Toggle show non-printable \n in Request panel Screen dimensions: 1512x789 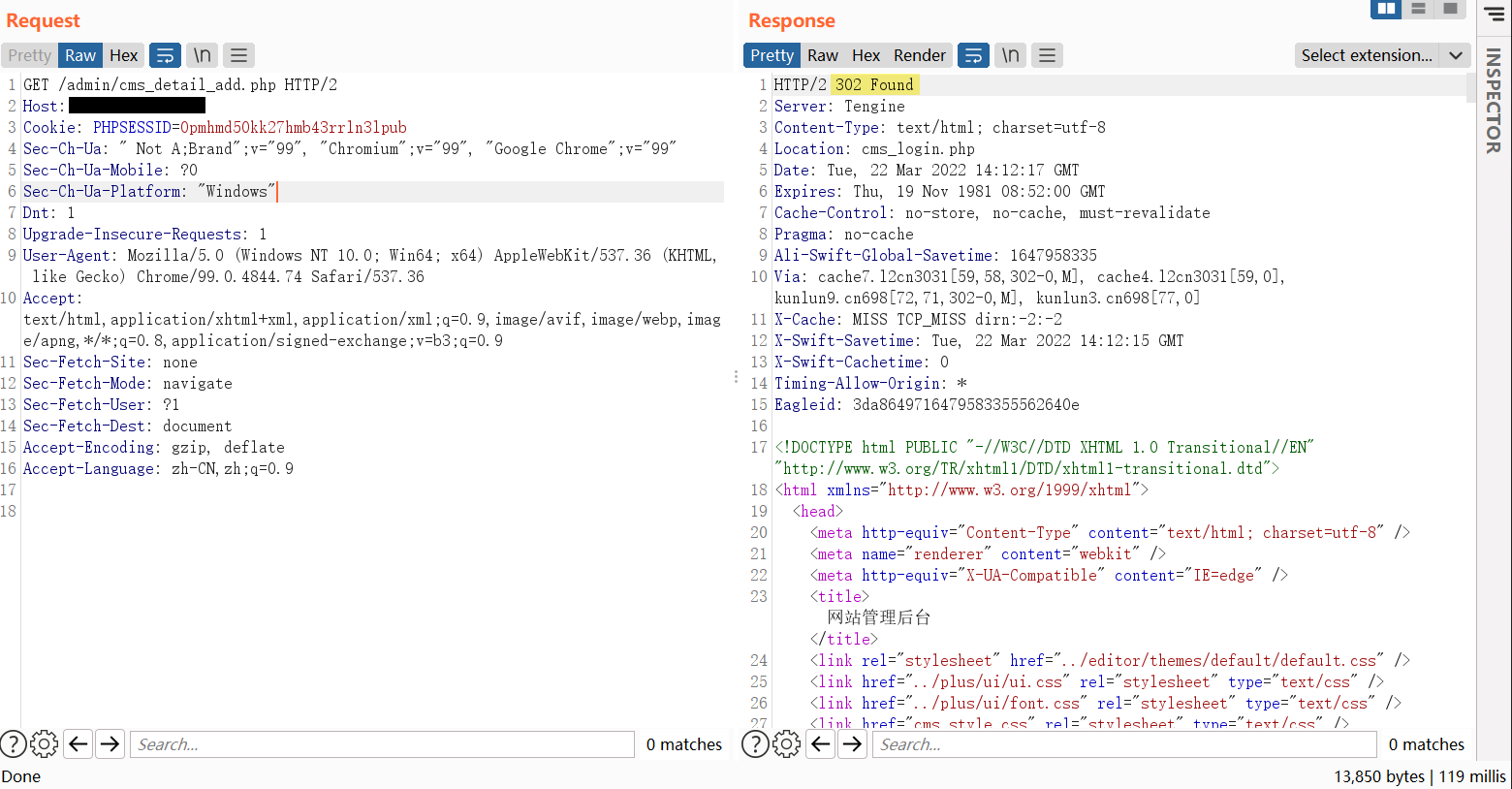[202, 55]
